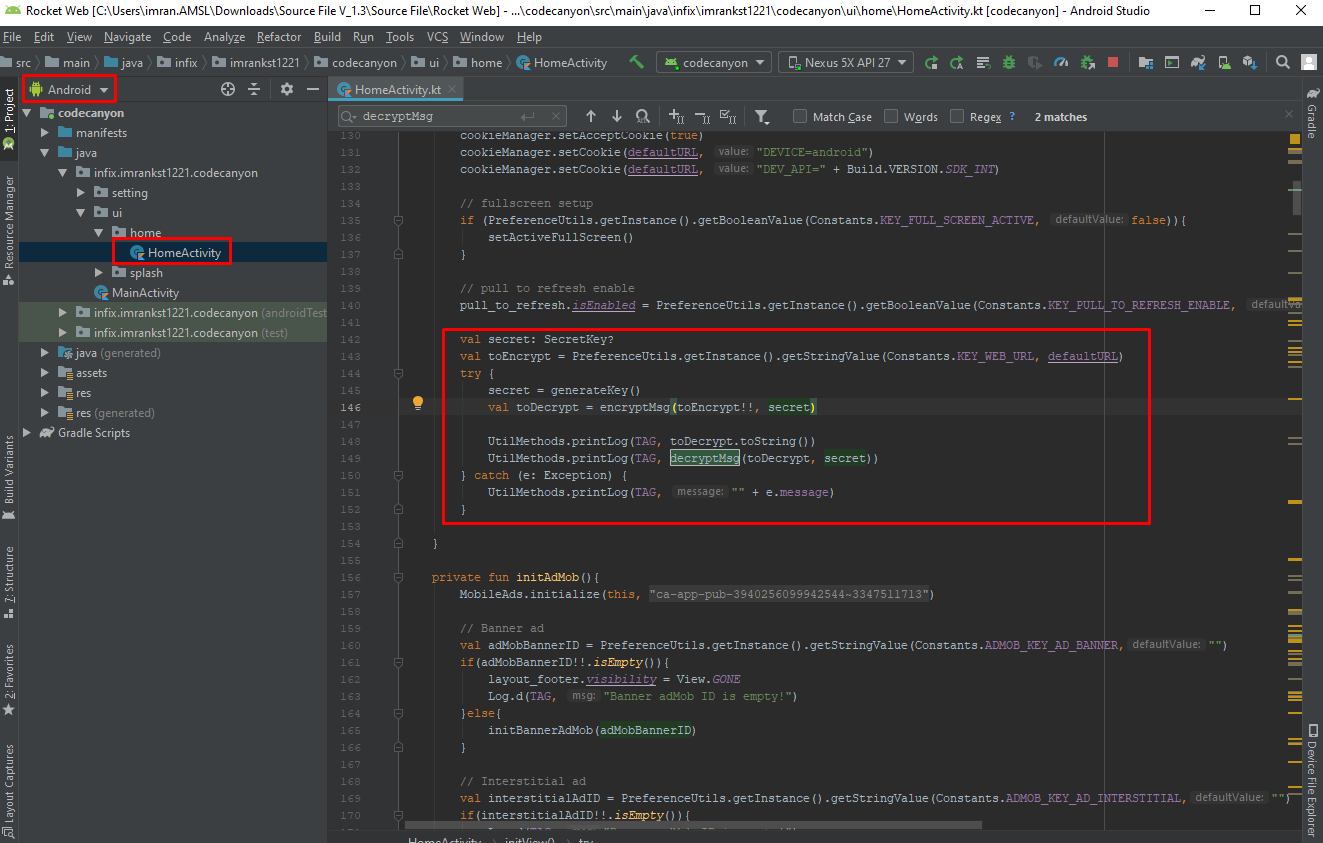This screenshot has width=1323, height=843.
Task: Open the Android project view dropdown
Action: coord(70,89)
